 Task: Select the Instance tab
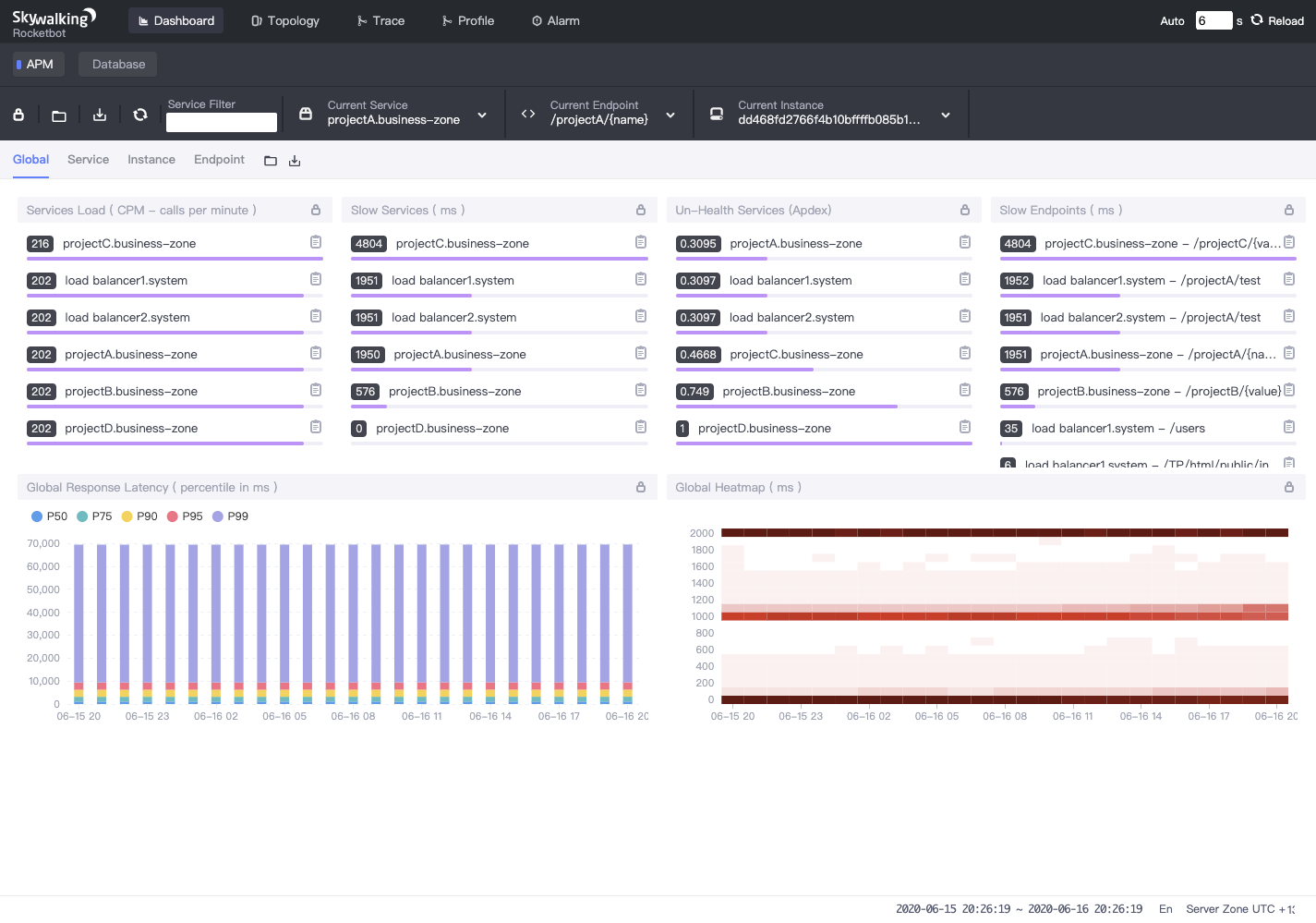tap(151, 160)
